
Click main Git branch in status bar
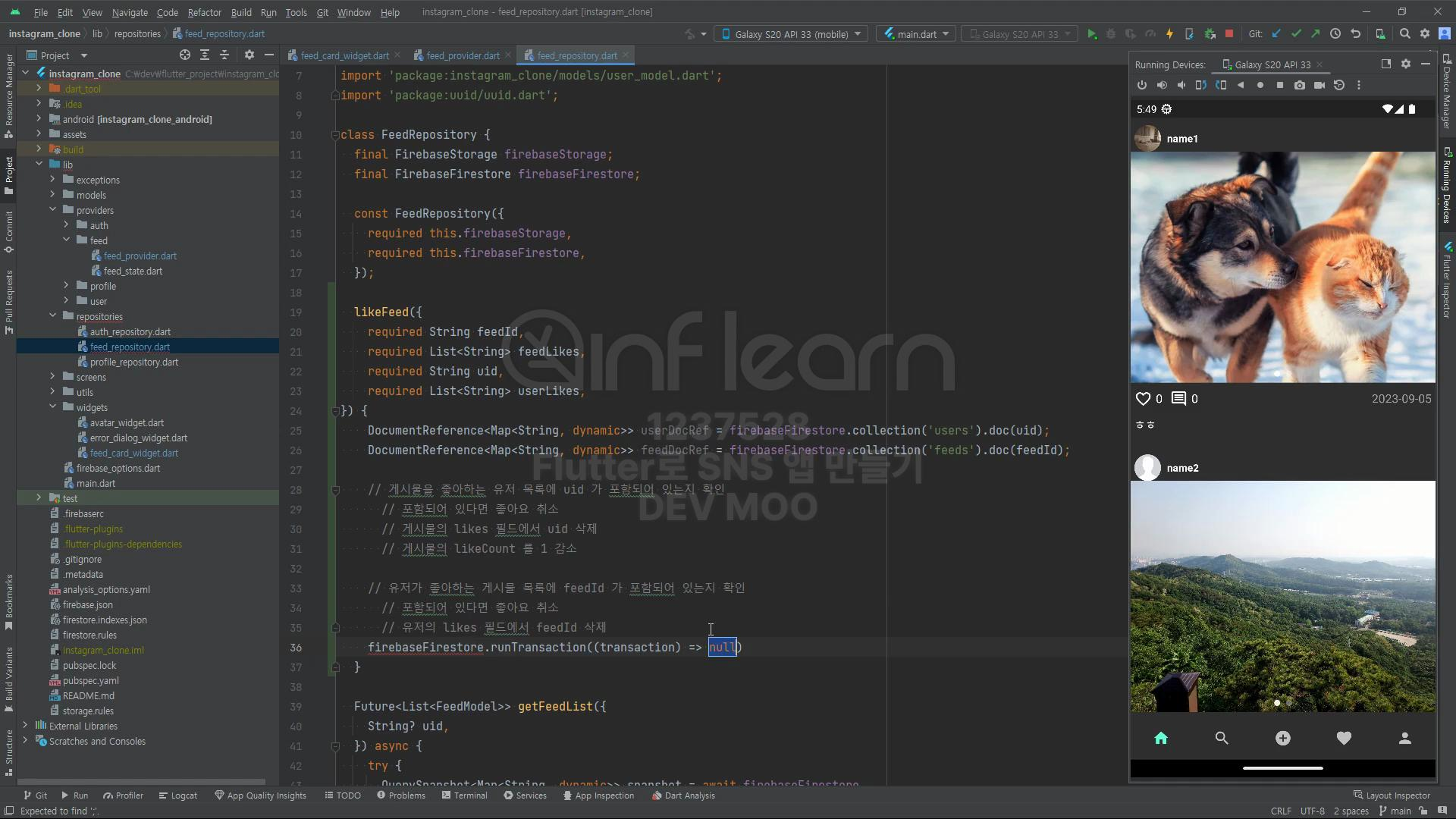(1395, 811)
